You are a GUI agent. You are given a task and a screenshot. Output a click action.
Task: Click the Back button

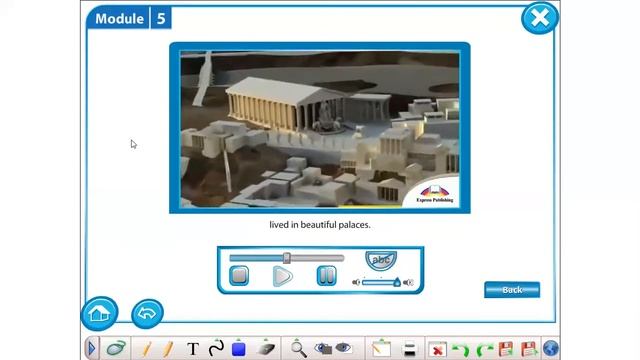512,290
